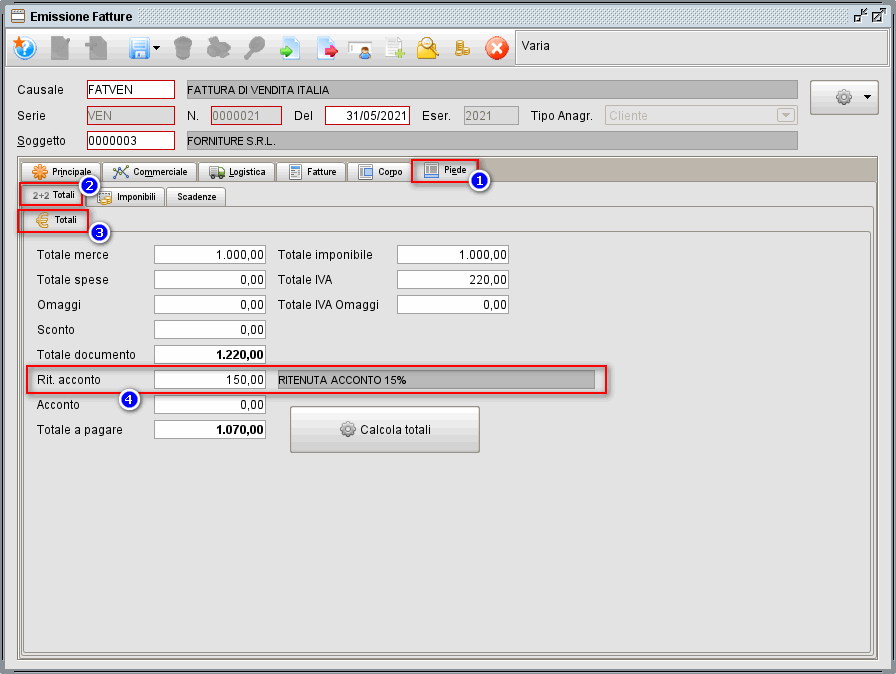The image size is (896, 674).
Task: Click the red circle X close icon
Action: coord(496,48)
